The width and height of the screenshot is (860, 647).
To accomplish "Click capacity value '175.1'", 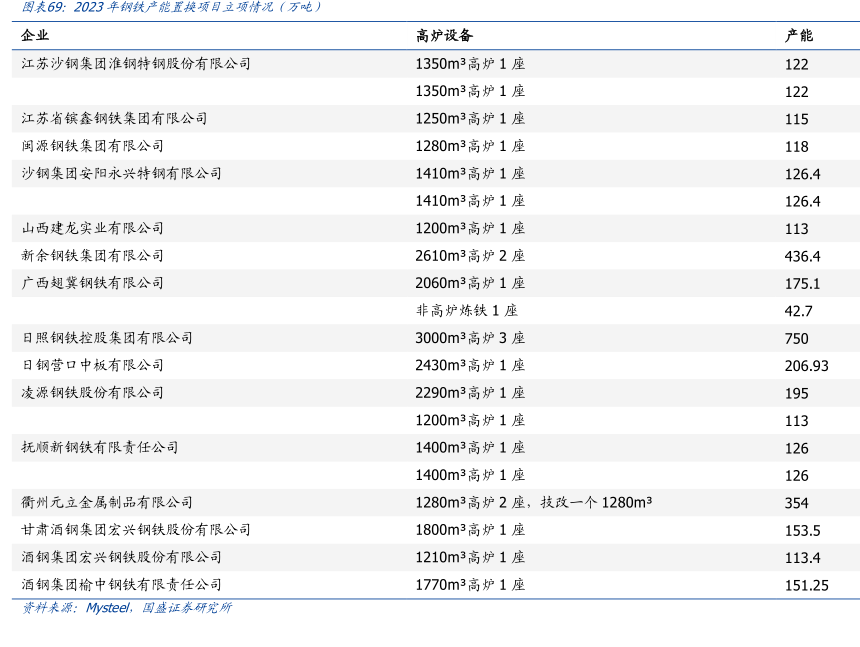I will coord(802,284).
